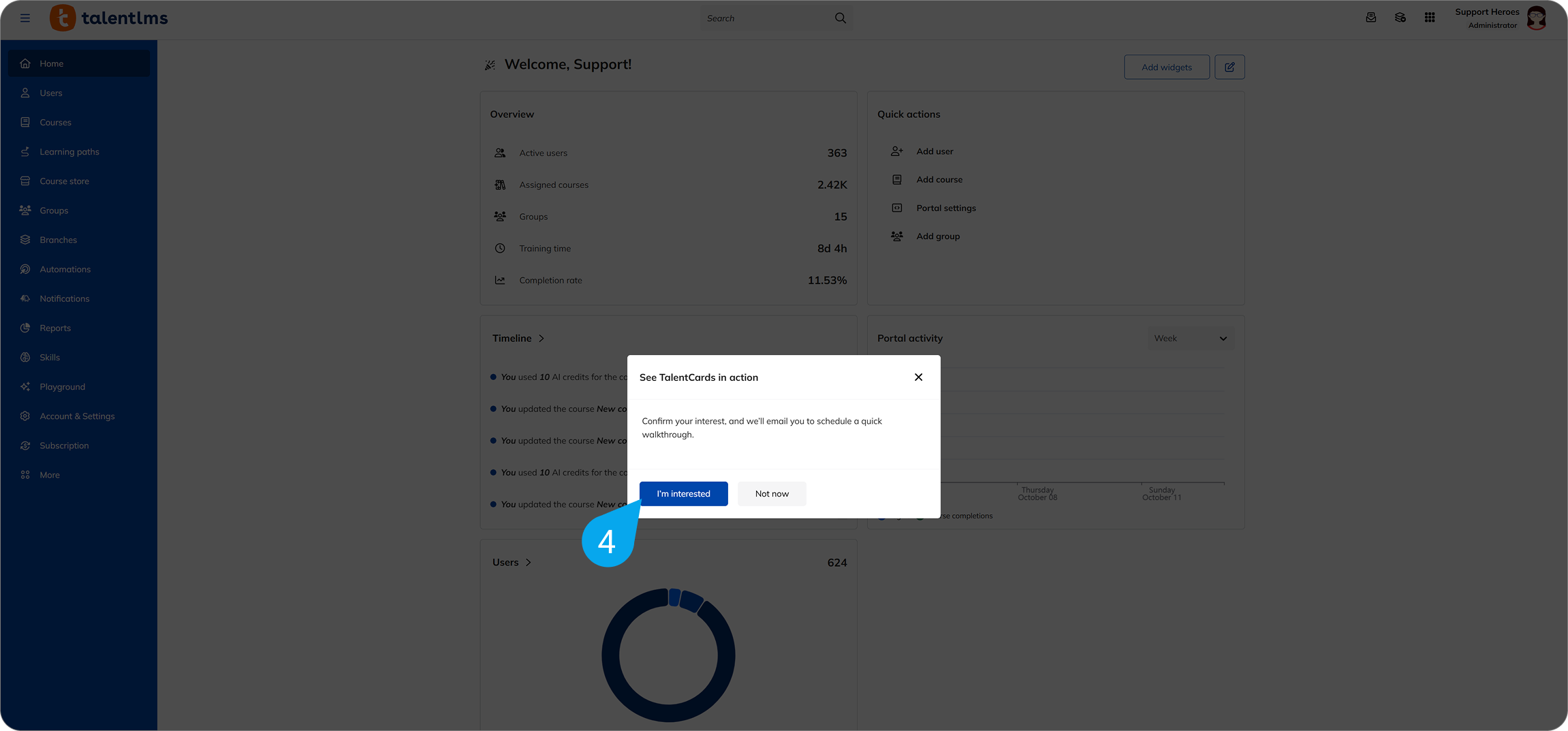Click the I'm interested button

[x=683, y=494]
